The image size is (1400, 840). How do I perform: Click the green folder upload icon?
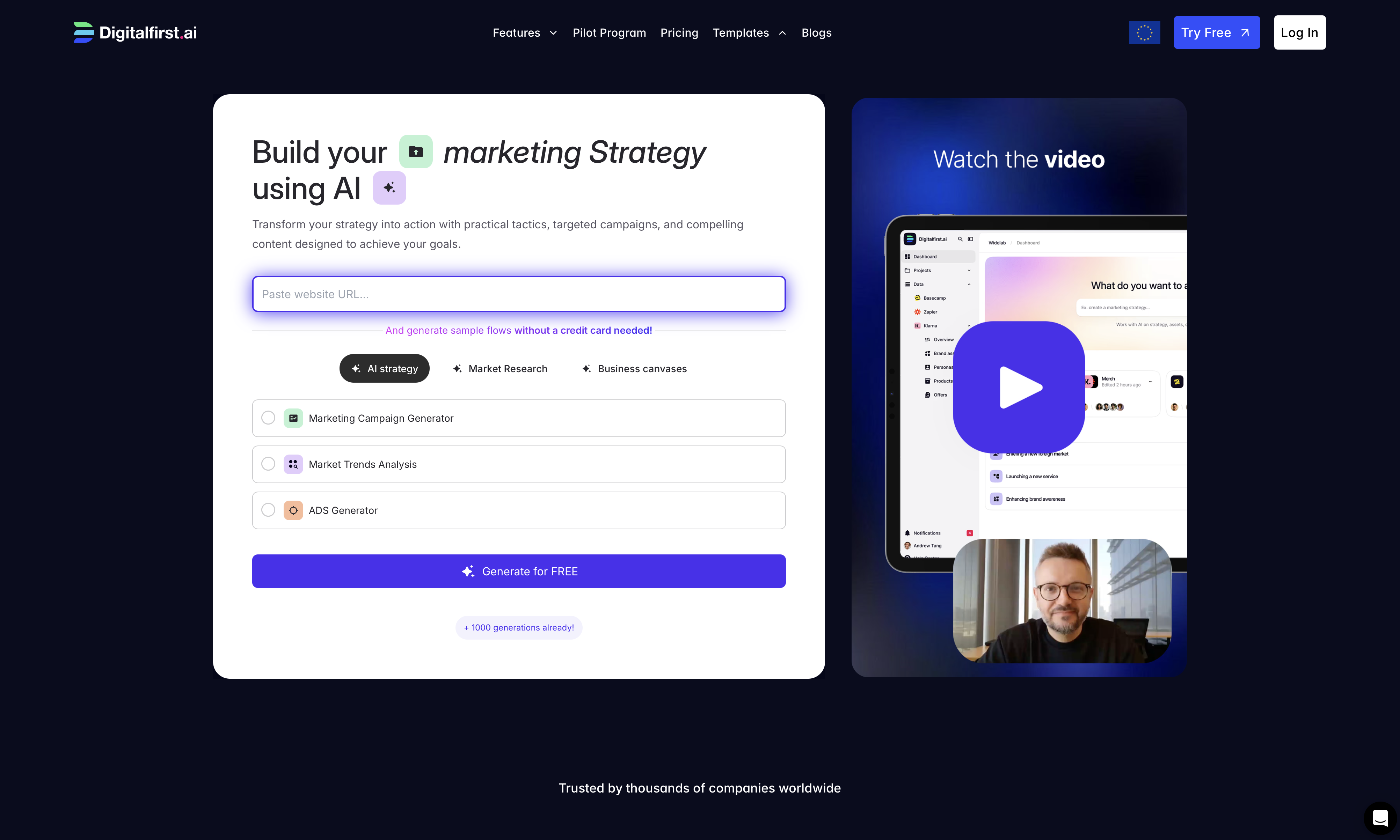click(x=416, y=152)
